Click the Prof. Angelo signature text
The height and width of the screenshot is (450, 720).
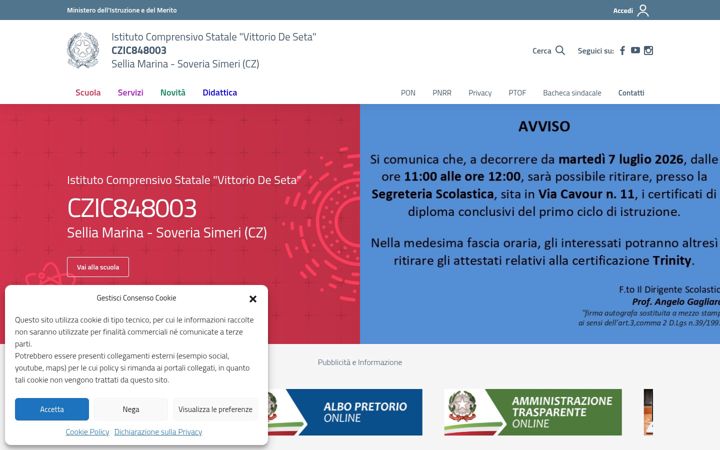676,302
